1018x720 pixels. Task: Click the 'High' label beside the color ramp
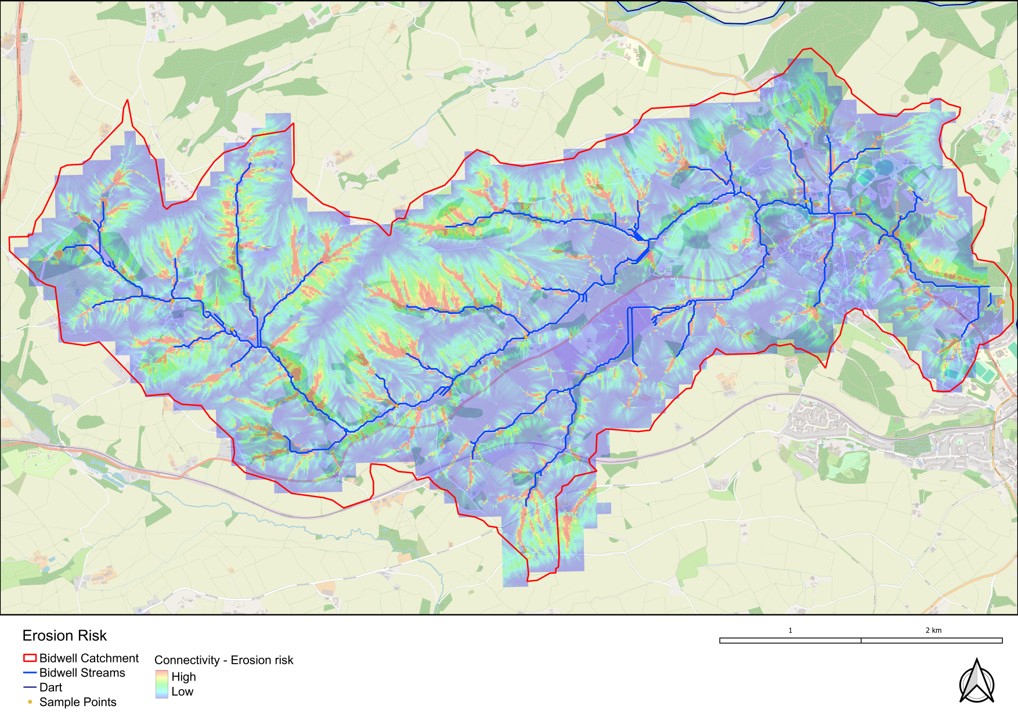pos(184,677)
